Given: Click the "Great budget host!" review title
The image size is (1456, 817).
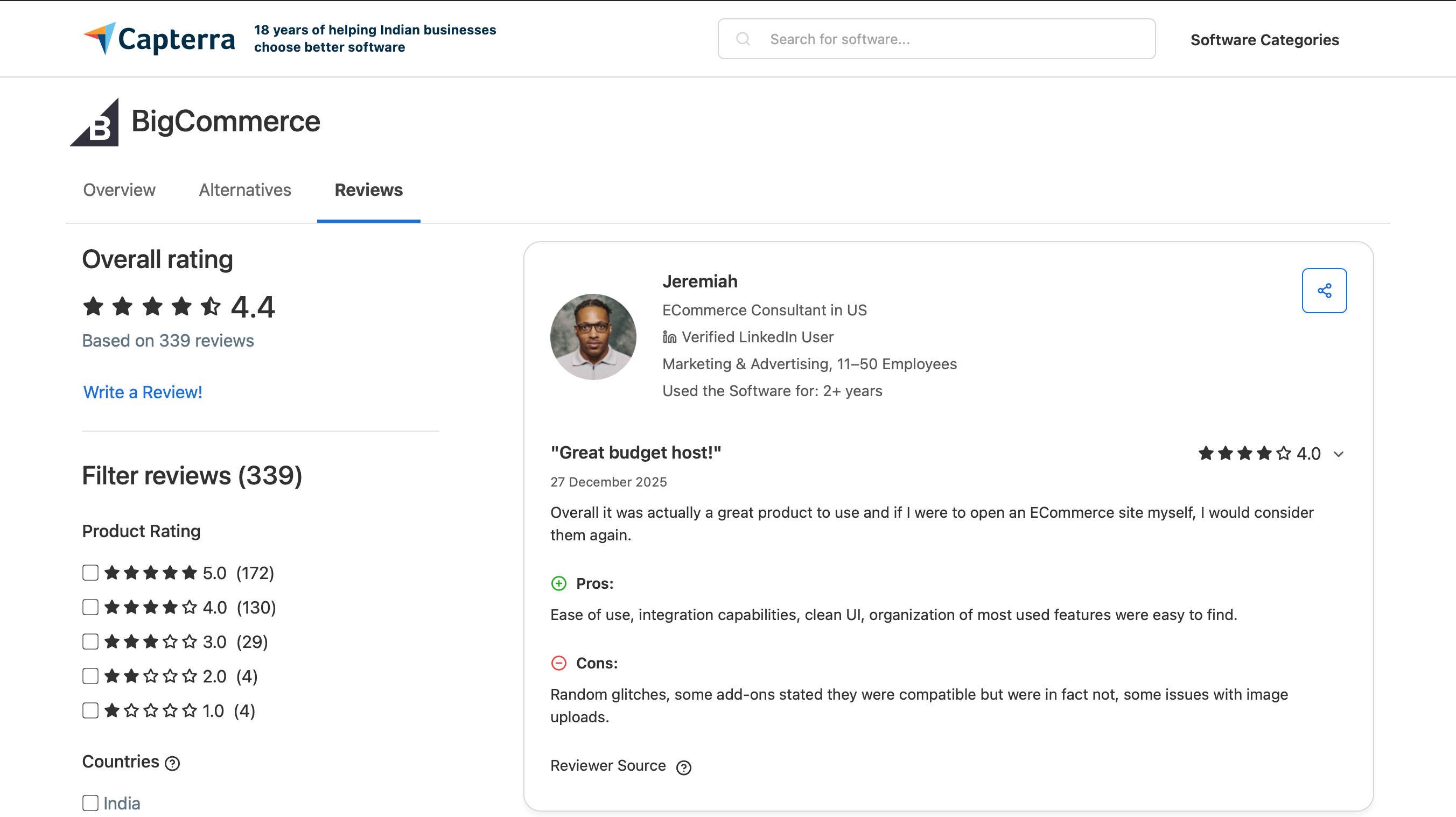Looking at the screenshot, I should (x=636, y=453).
